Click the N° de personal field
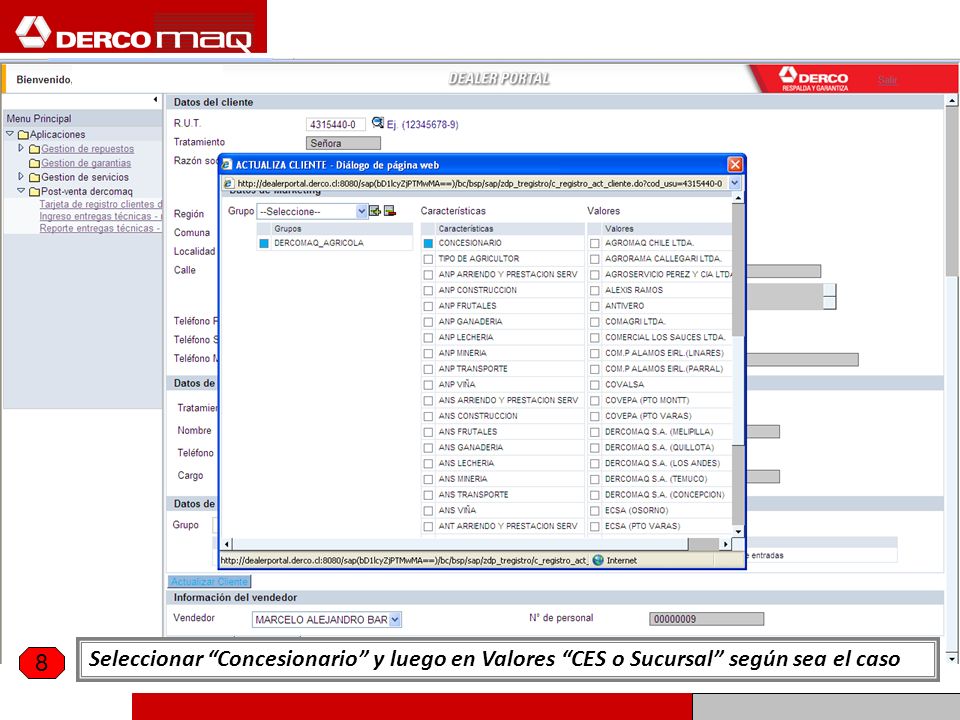 [x=707, y=619]
